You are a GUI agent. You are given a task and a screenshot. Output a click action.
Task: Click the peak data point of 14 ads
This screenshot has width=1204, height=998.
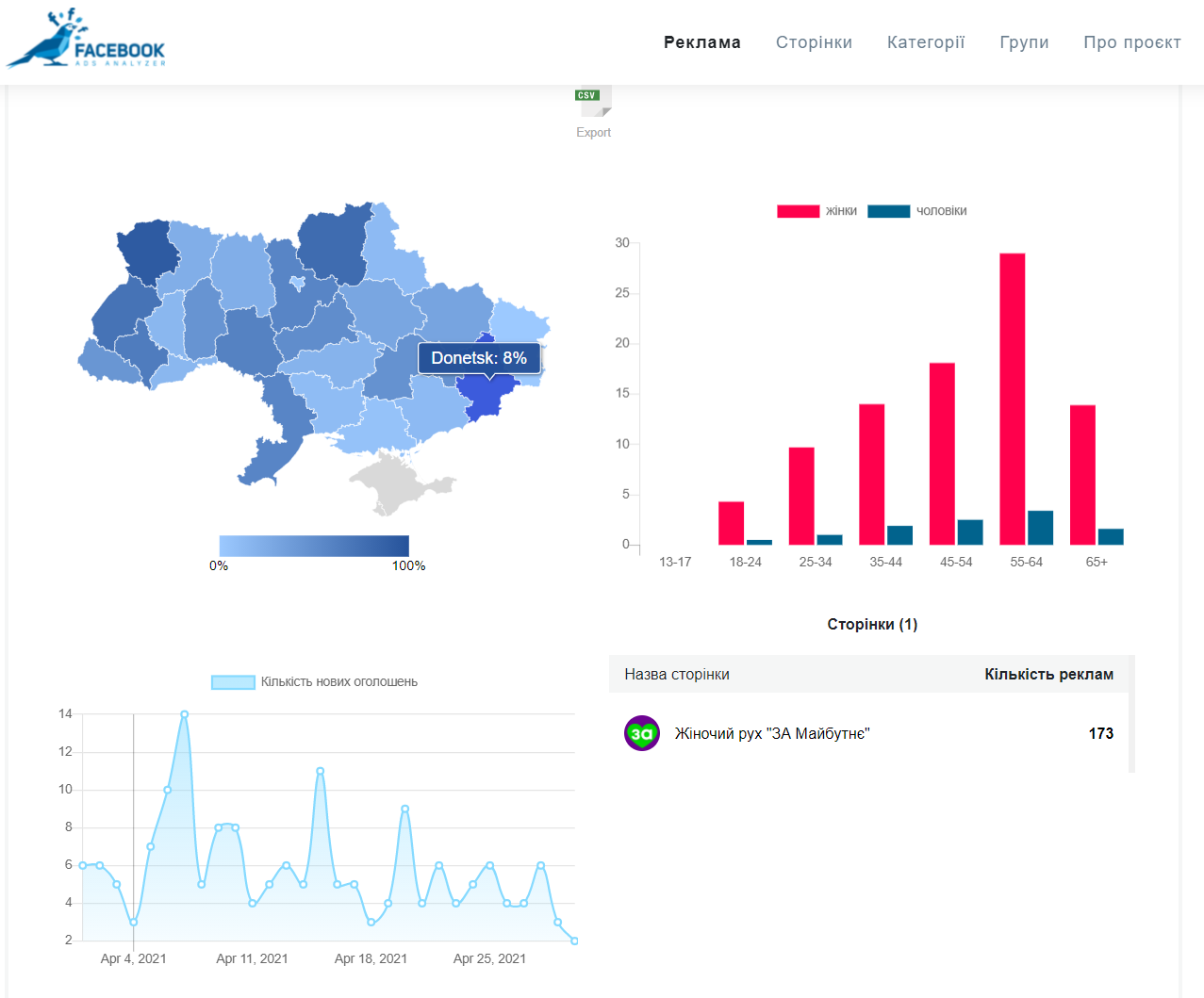pyautogui.click(x=185, y=714)
